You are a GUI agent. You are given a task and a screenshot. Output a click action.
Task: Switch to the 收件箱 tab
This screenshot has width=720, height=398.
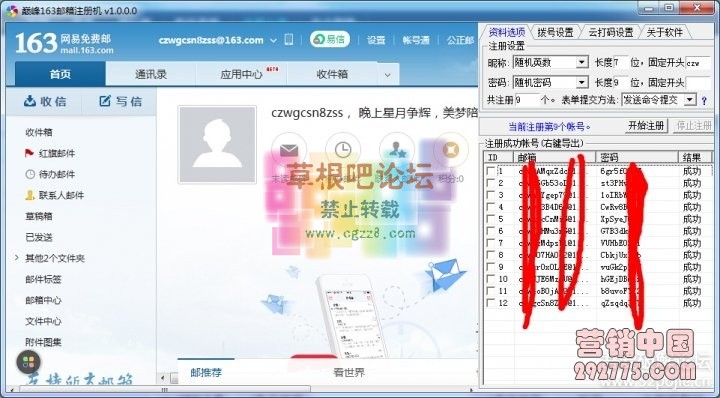[332, 74]
